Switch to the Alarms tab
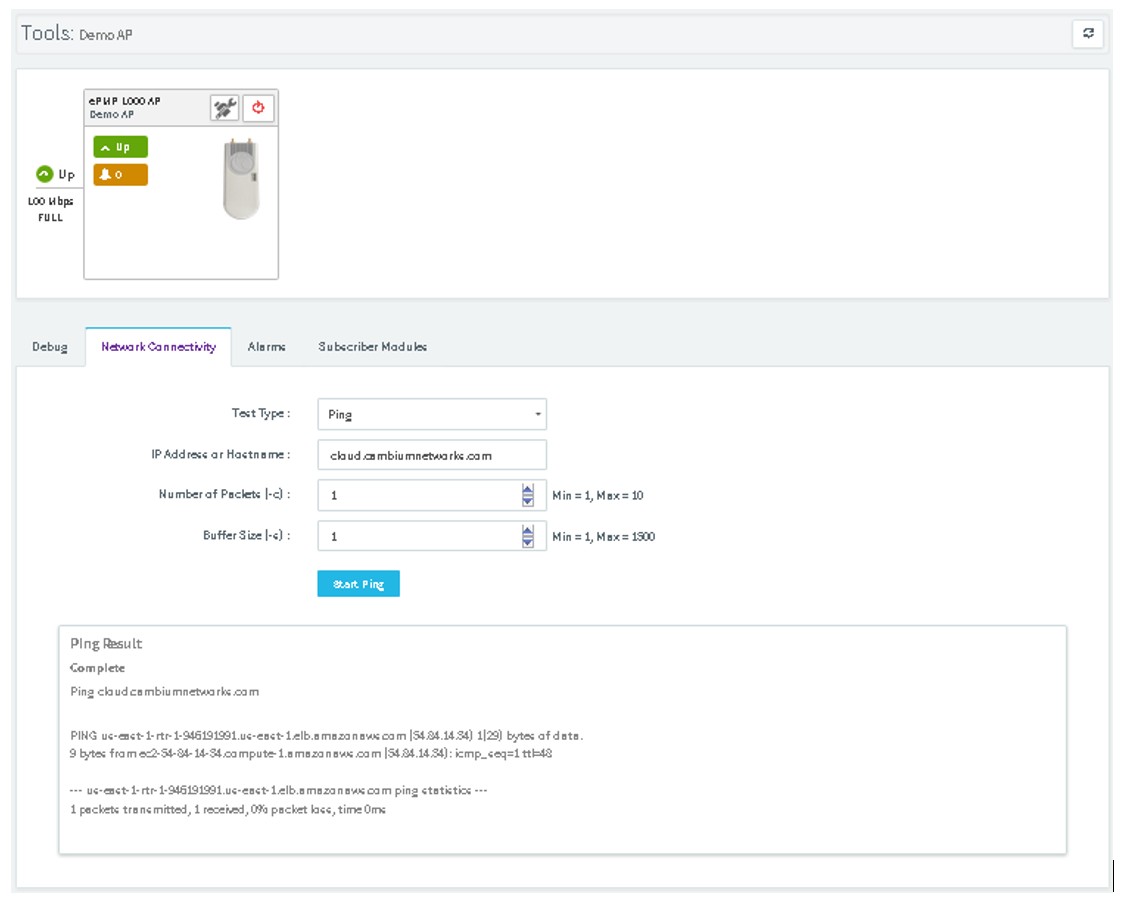Screen dimensions: 1127x897 click(x=265, y=346)
